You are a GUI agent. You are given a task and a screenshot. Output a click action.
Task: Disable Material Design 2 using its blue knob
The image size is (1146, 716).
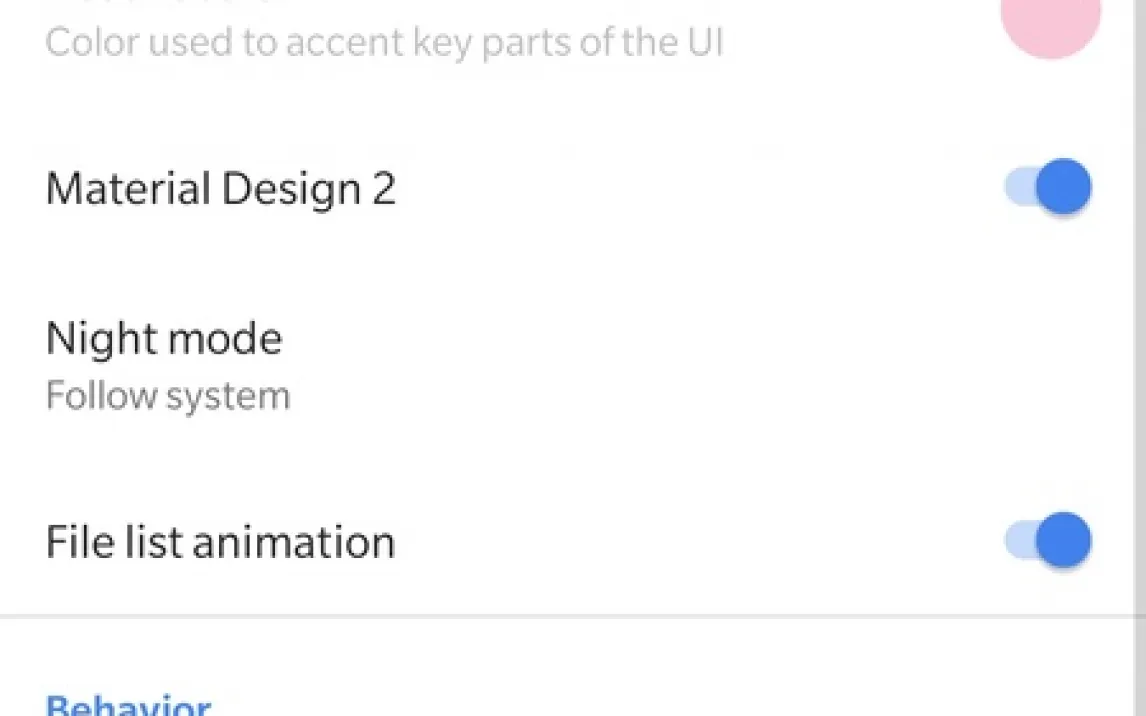pyautogui.click(x=1063, y=188)
